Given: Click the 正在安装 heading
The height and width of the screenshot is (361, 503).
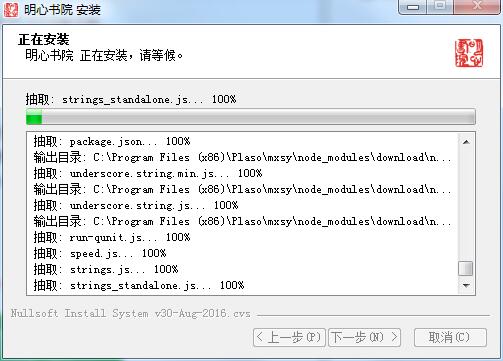Looking at the screenshot, I should click(44, 39).
